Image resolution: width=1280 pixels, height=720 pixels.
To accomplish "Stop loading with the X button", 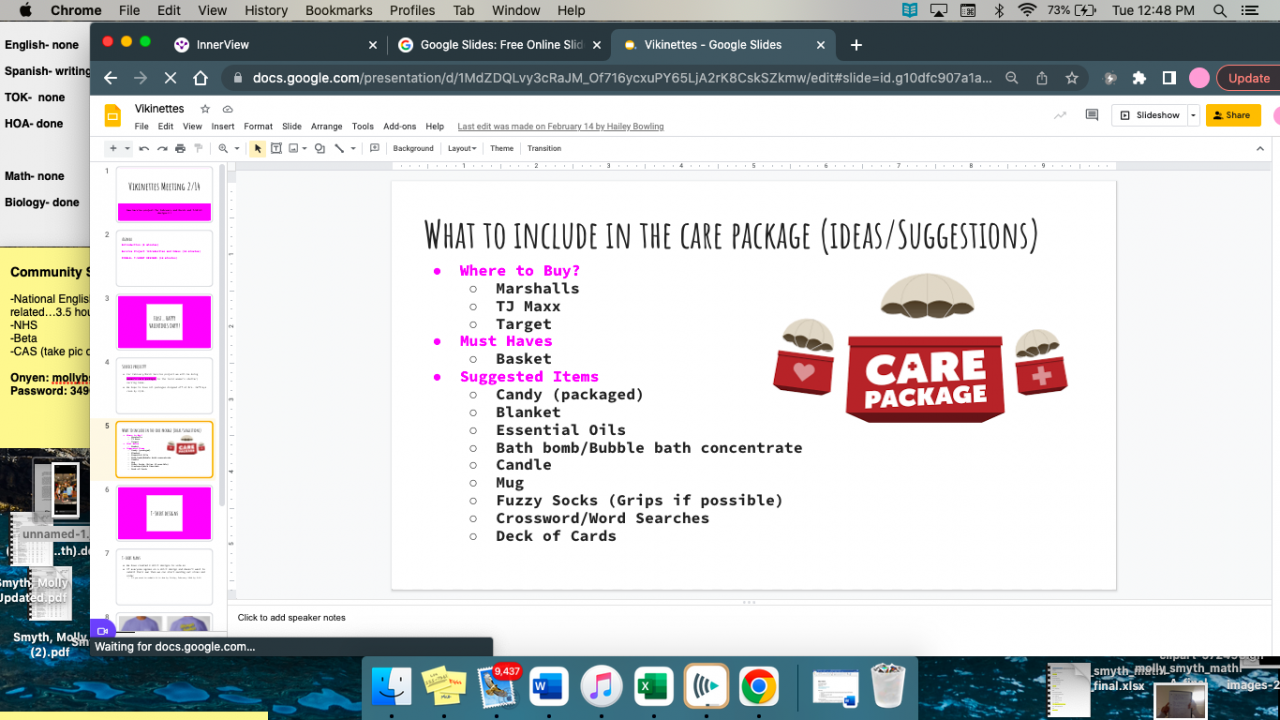I will [x=170, y=78].
